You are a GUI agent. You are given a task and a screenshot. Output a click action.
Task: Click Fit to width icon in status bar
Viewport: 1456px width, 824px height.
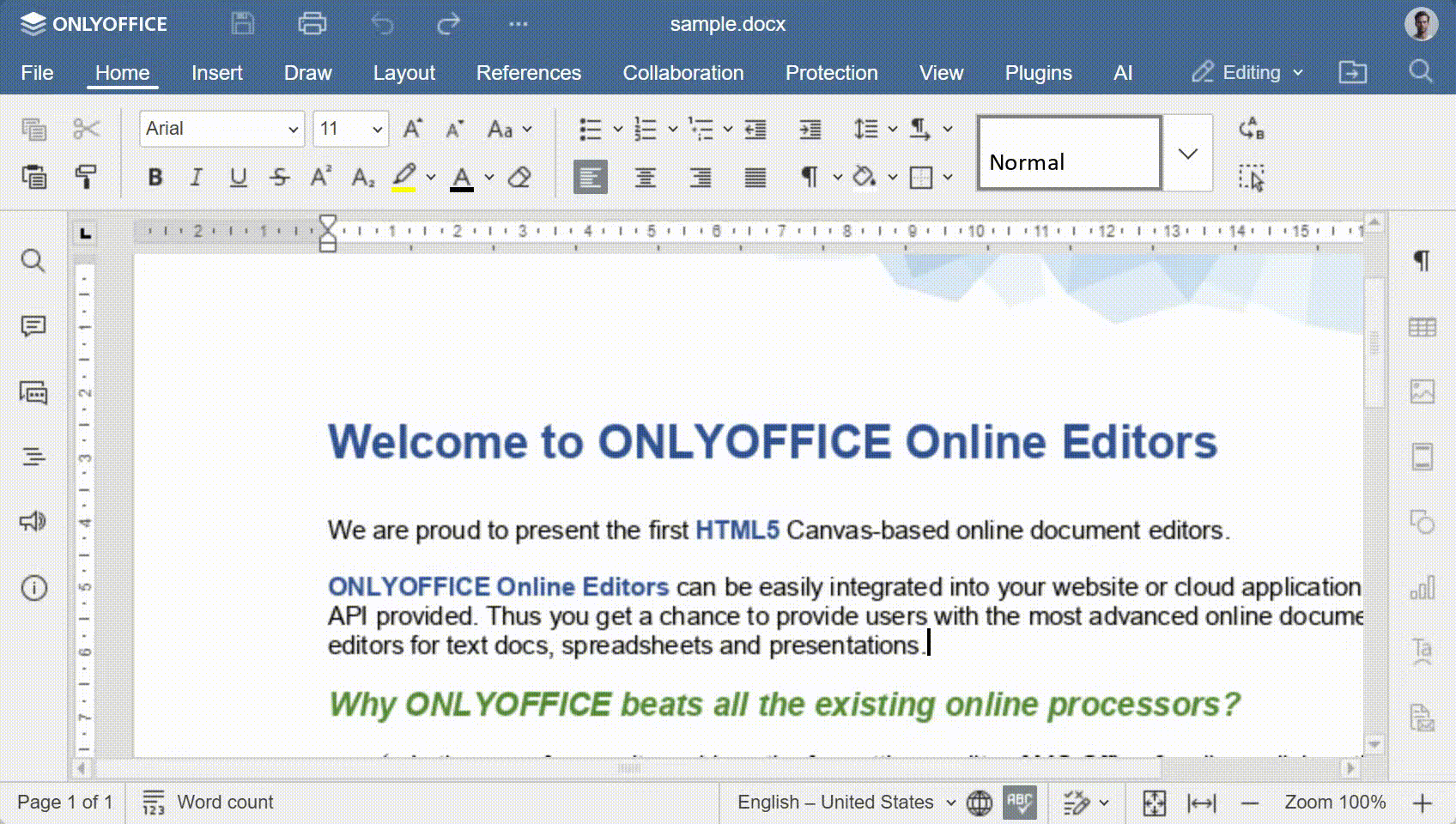tap(1202, 803)
